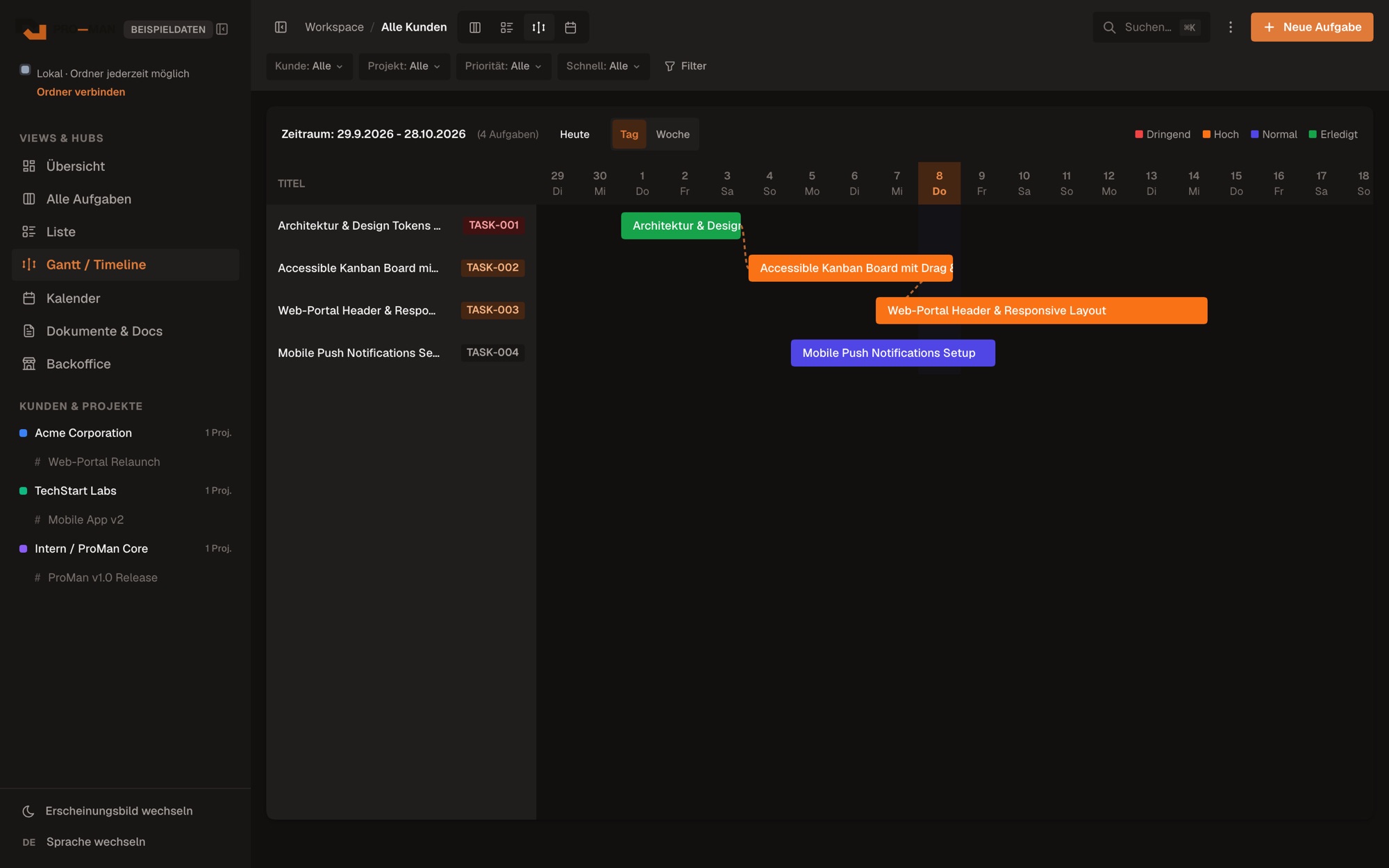Open the Schnell: Alle dropdown
Image resolution: width=1389 pixels, height=868 pixels.
604,67
